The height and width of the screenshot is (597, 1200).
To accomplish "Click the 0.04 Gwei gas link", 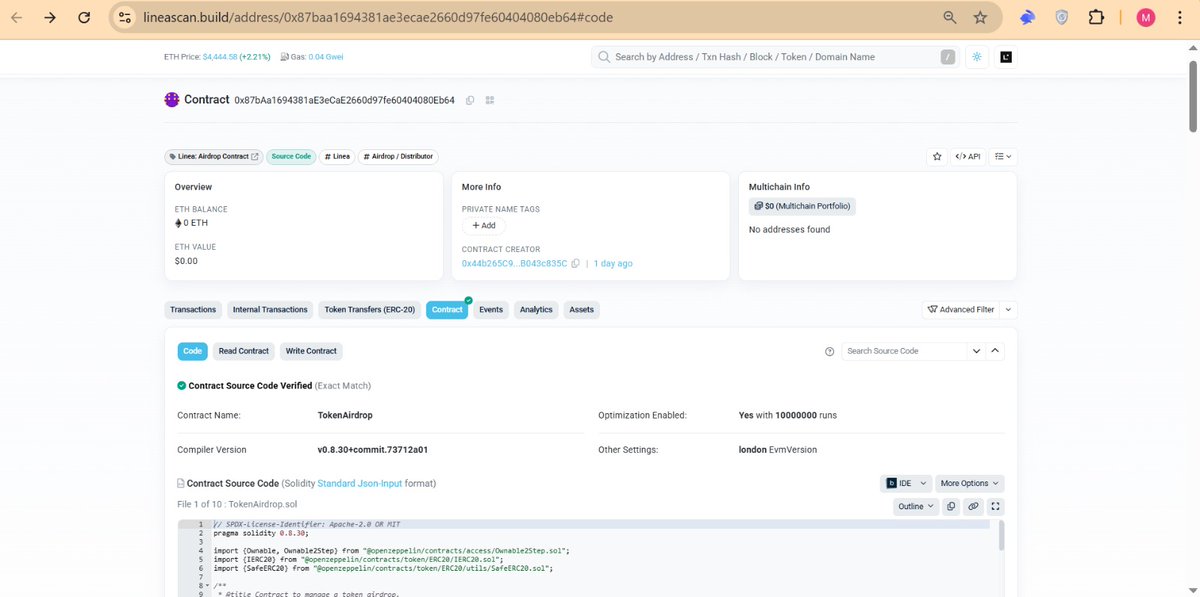I will point(325,57).
